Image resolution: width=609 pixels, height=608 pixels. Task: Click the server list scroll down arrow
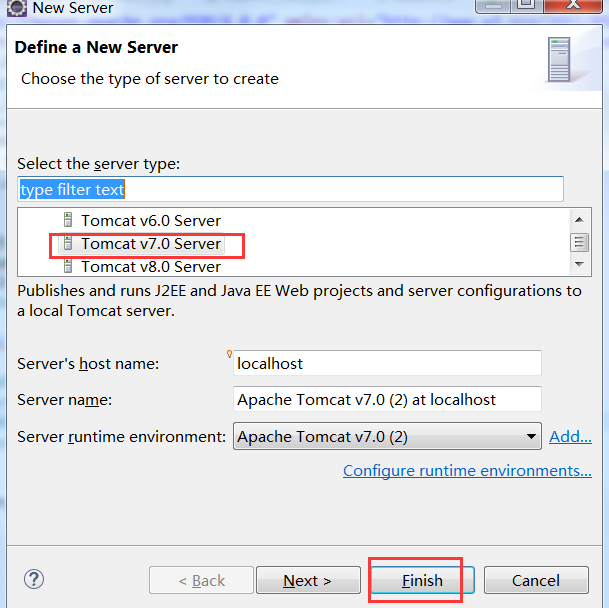pyautogui.click(x=579, y=264)
